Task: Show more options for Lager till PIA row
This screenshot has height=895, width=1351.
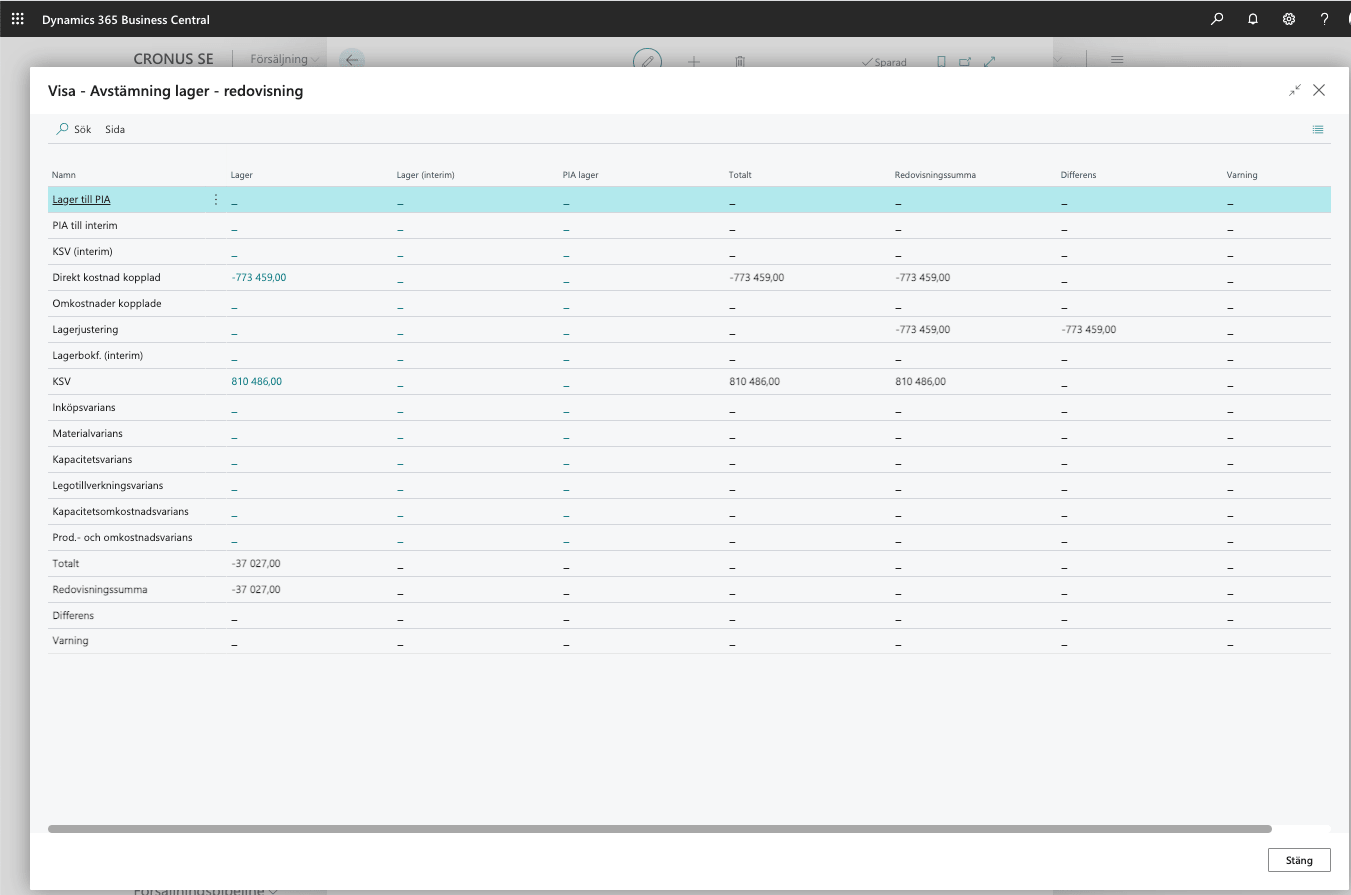Action: 216,199
